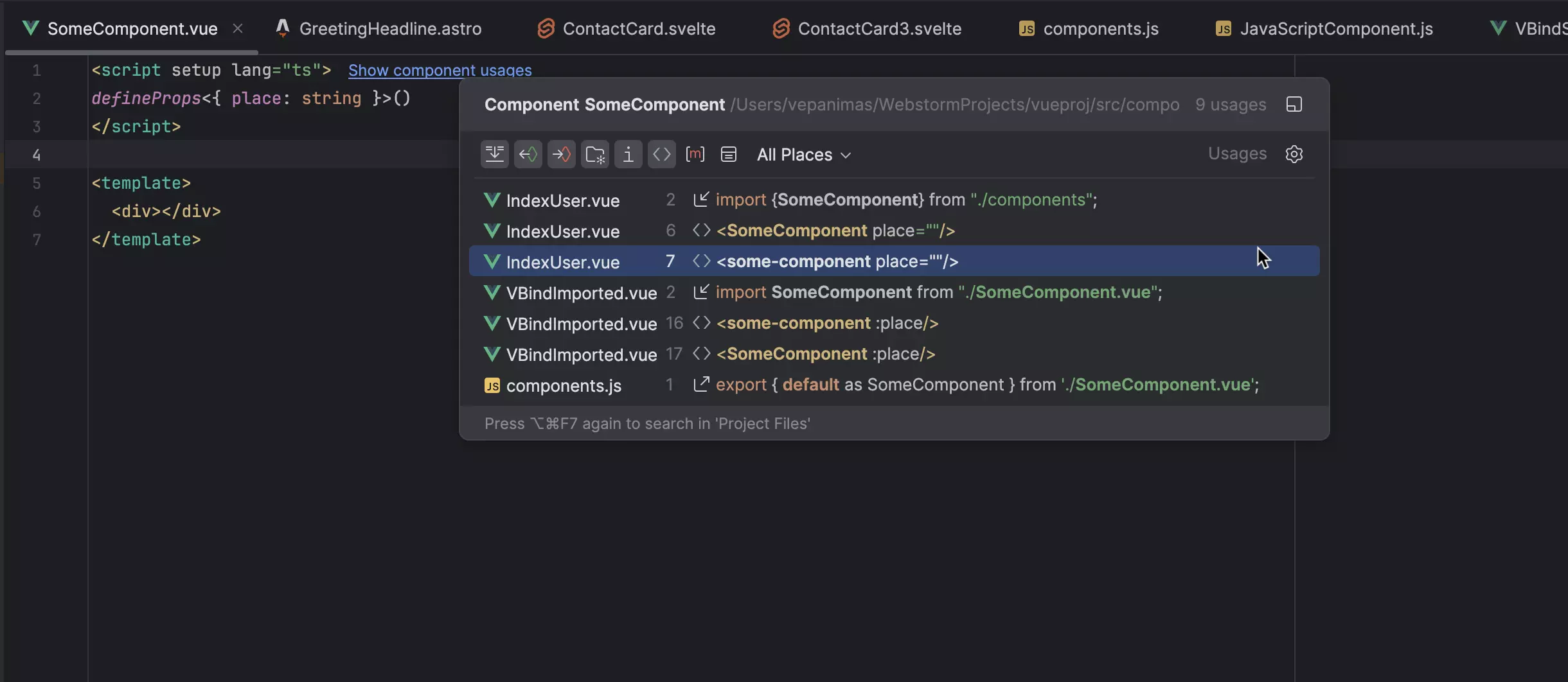Expand the All Places scope dropdown
The image size is (1568, 682).
803,155
